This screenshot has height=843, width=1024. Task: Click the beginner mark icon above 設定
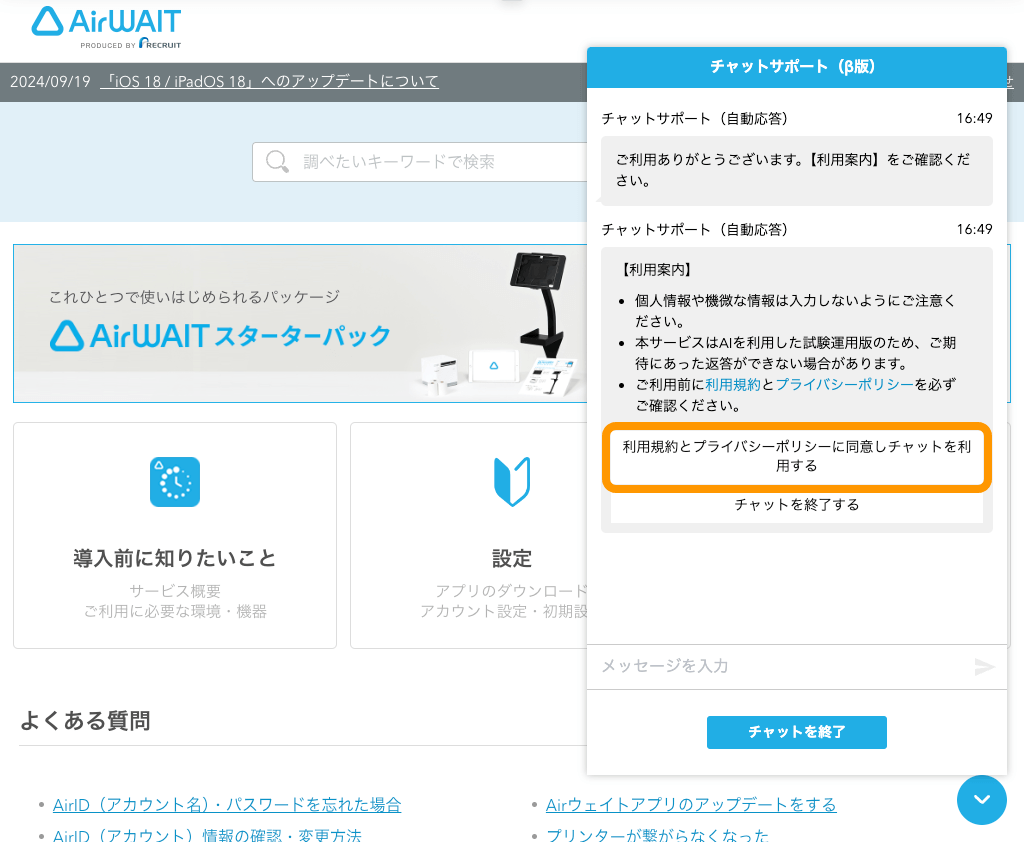(x=512, y=482)
